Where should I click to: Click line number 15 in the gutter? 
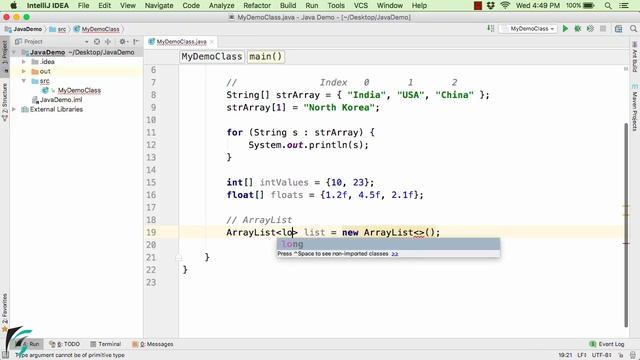pyautogui.click(x=151, y=182)
